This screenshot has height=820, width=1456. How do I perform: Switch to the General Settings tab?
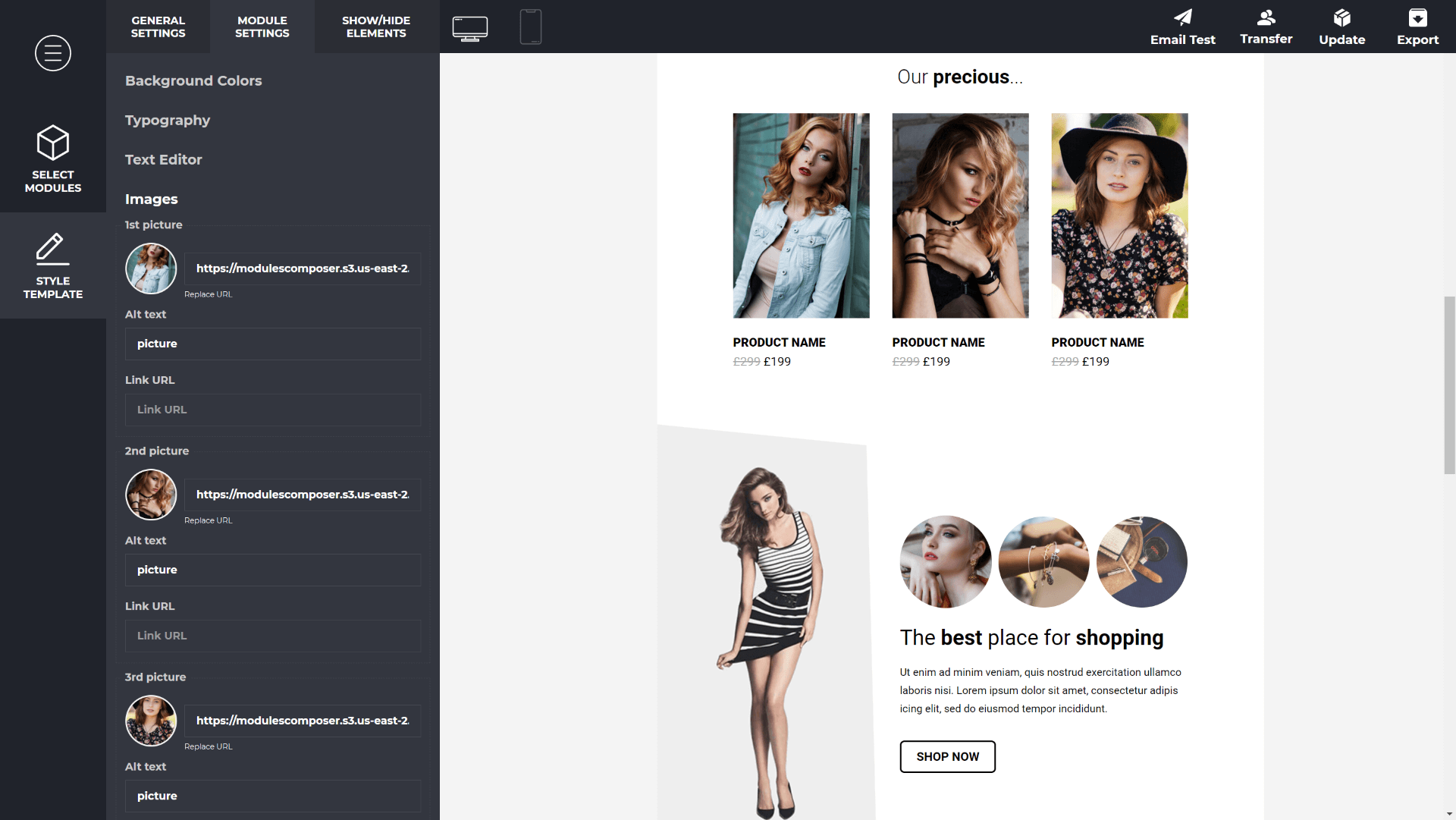coord(158,27)
